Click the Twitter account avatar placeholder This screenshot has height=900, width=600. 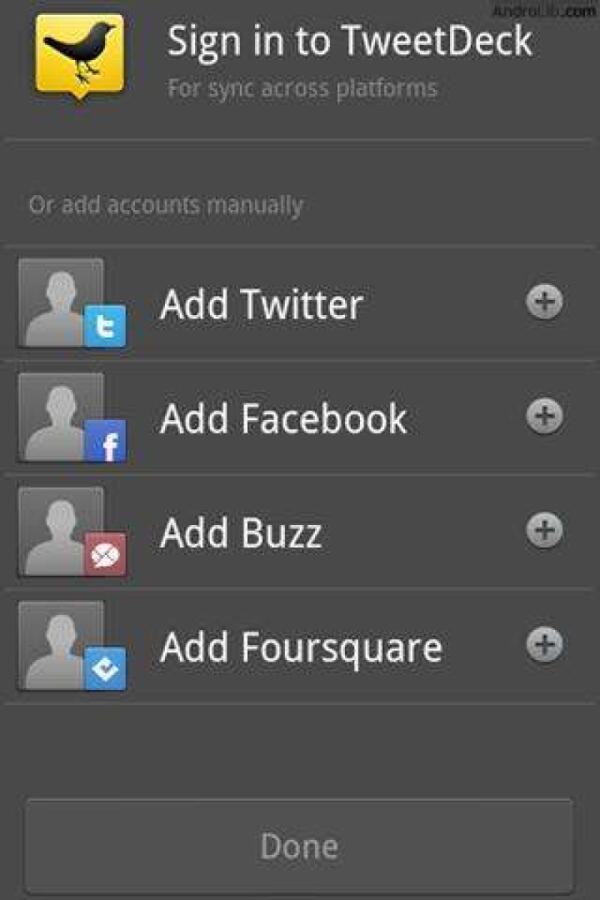(x=61, y=302)
